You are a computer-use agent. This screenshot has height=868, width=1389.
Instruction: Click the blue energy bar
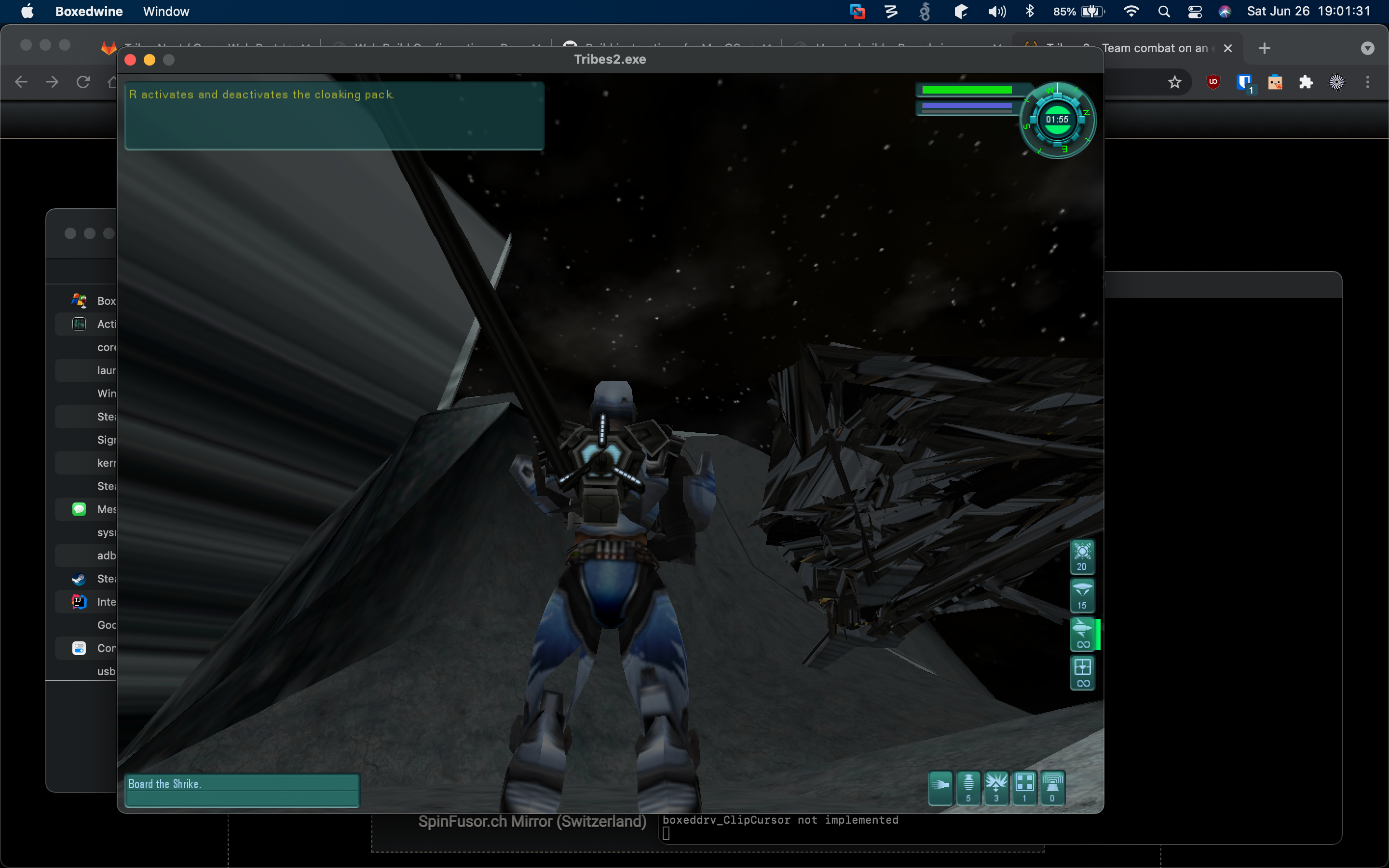tap(967, 106)
